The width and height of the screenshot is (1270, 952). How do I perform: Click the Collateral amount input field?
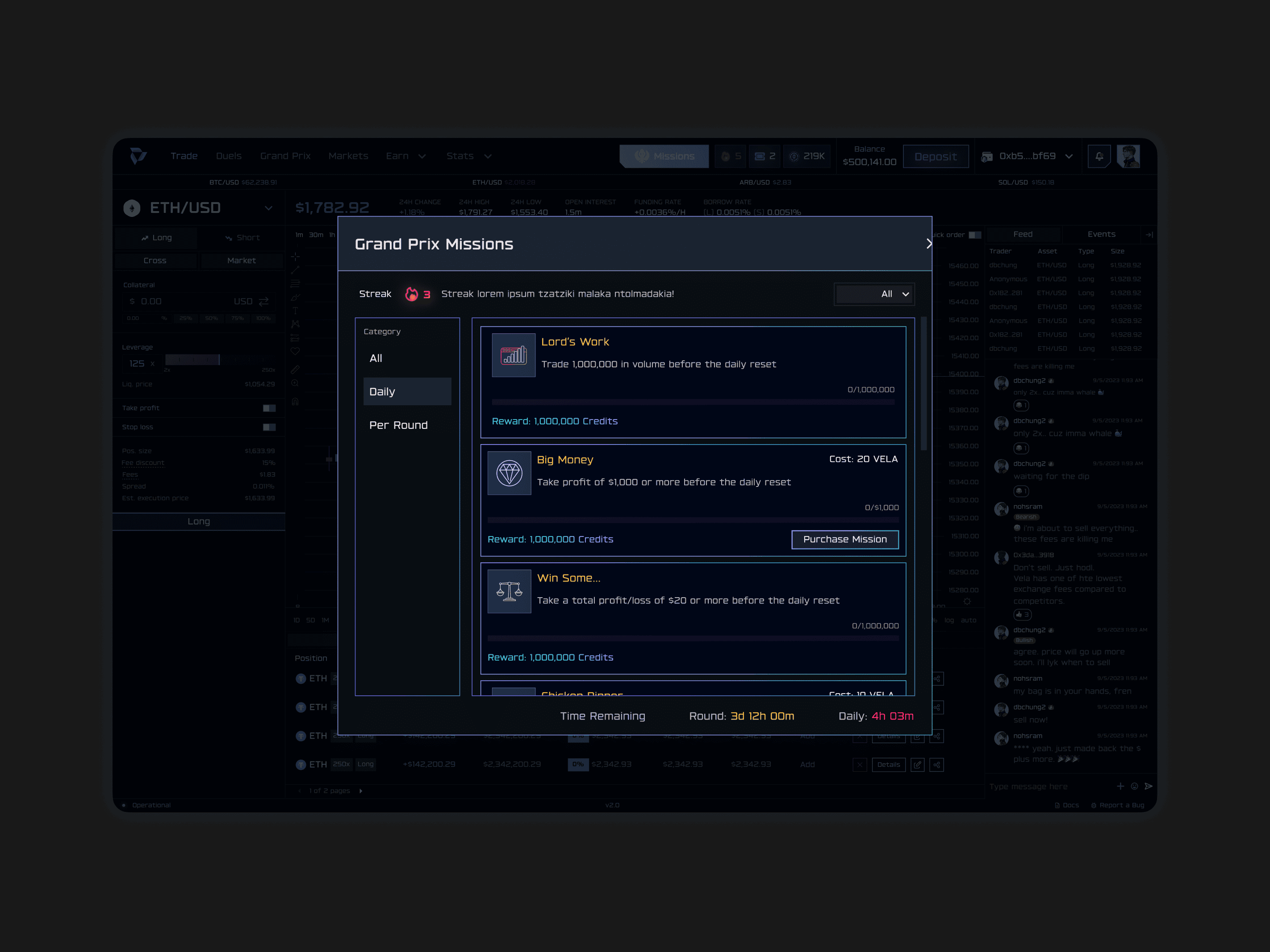199,301
